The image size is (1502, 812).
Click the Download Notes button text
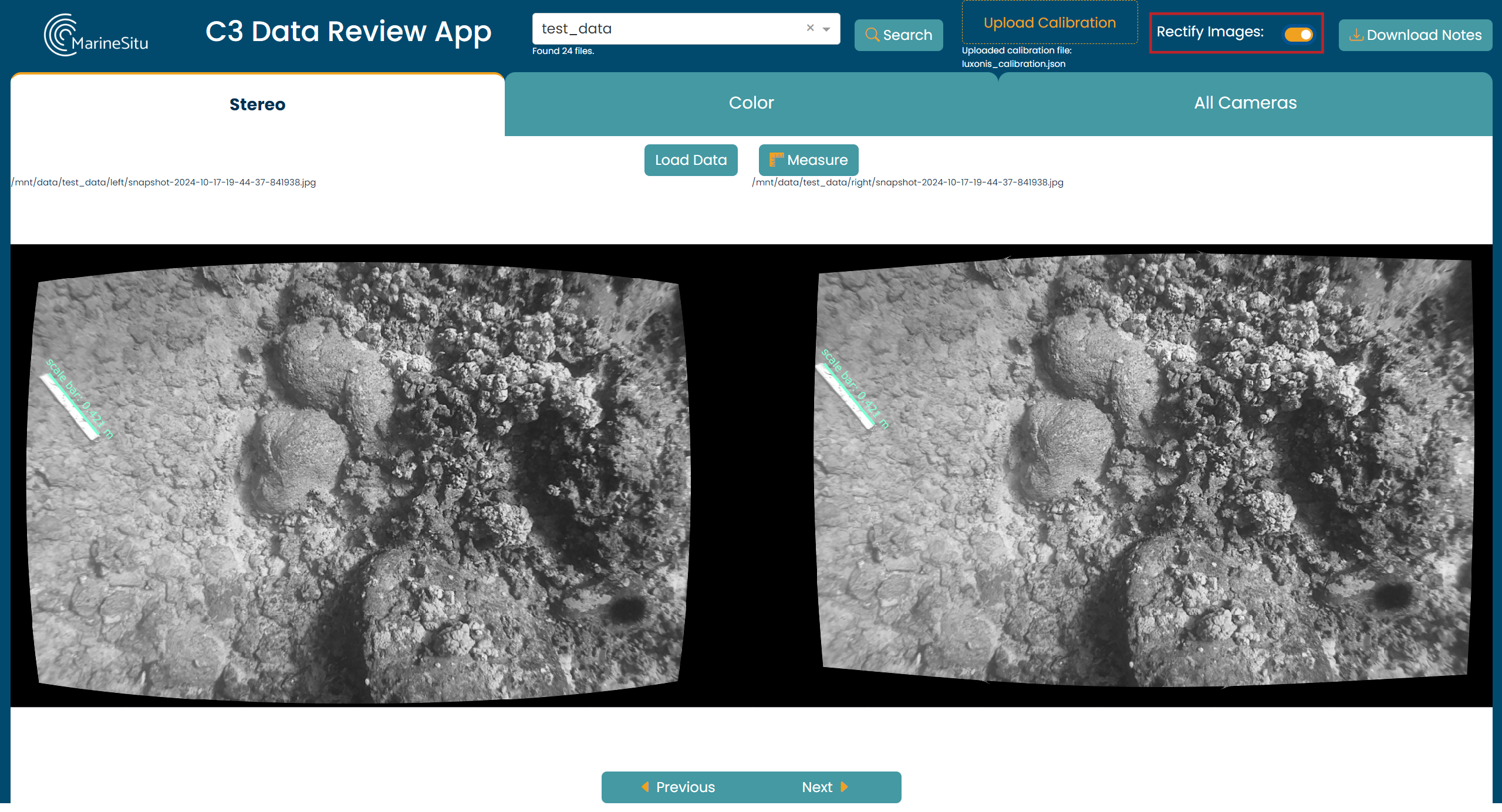click(1424, 35)
